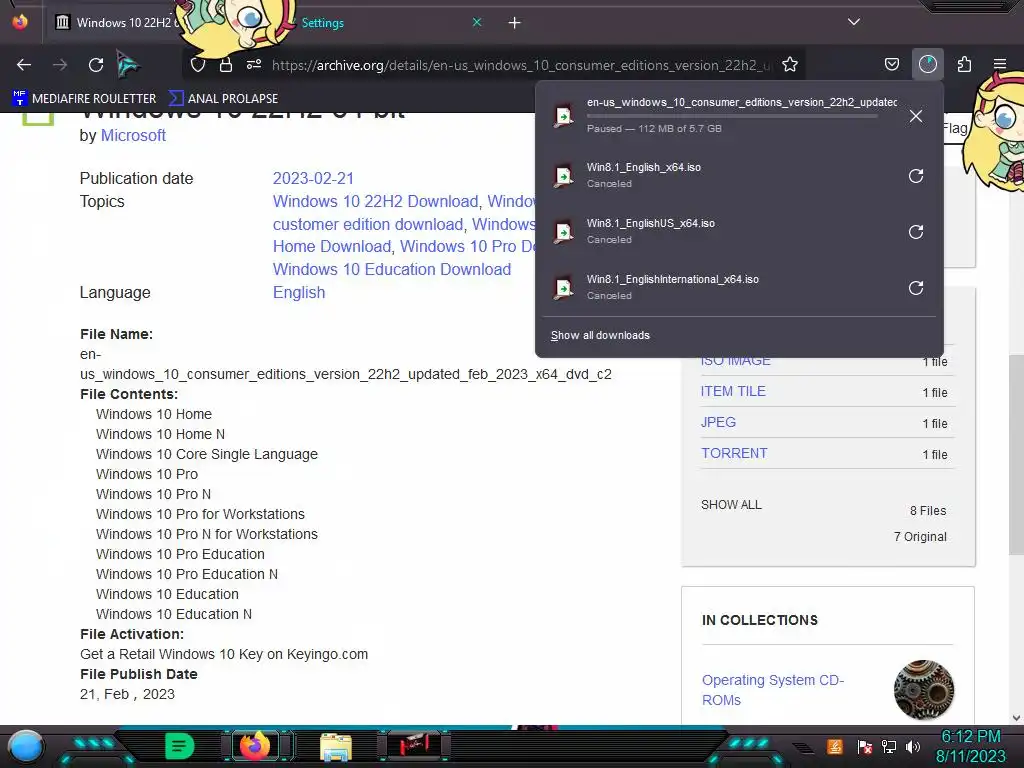Close the Settings tab
Viewport: 1024px width, 768px height.
coord(477,22)
